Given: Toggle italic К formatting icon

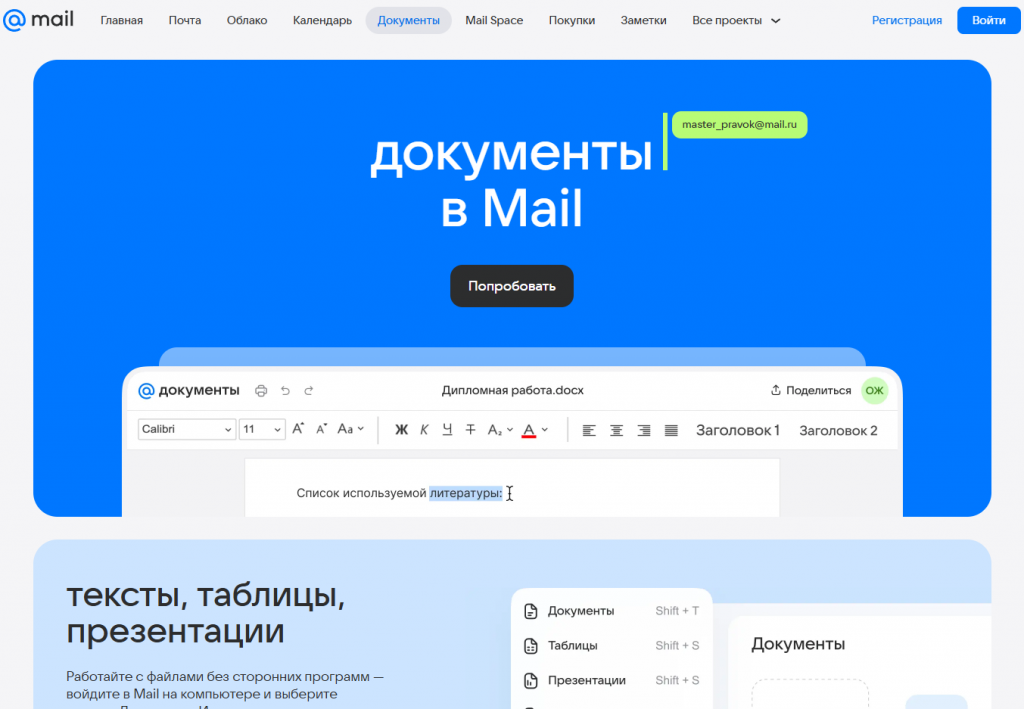Looking at the screenshot, I should [x=424, y=430].
